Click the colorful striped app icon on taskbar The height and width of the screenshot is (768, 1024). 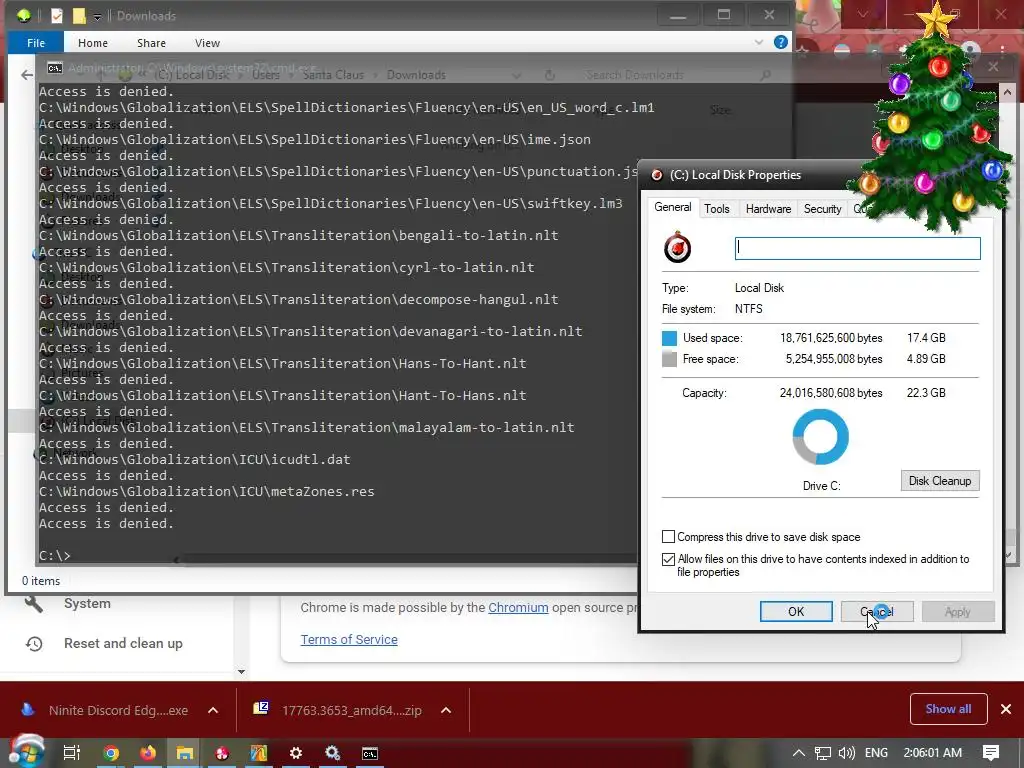click(259, 753)
